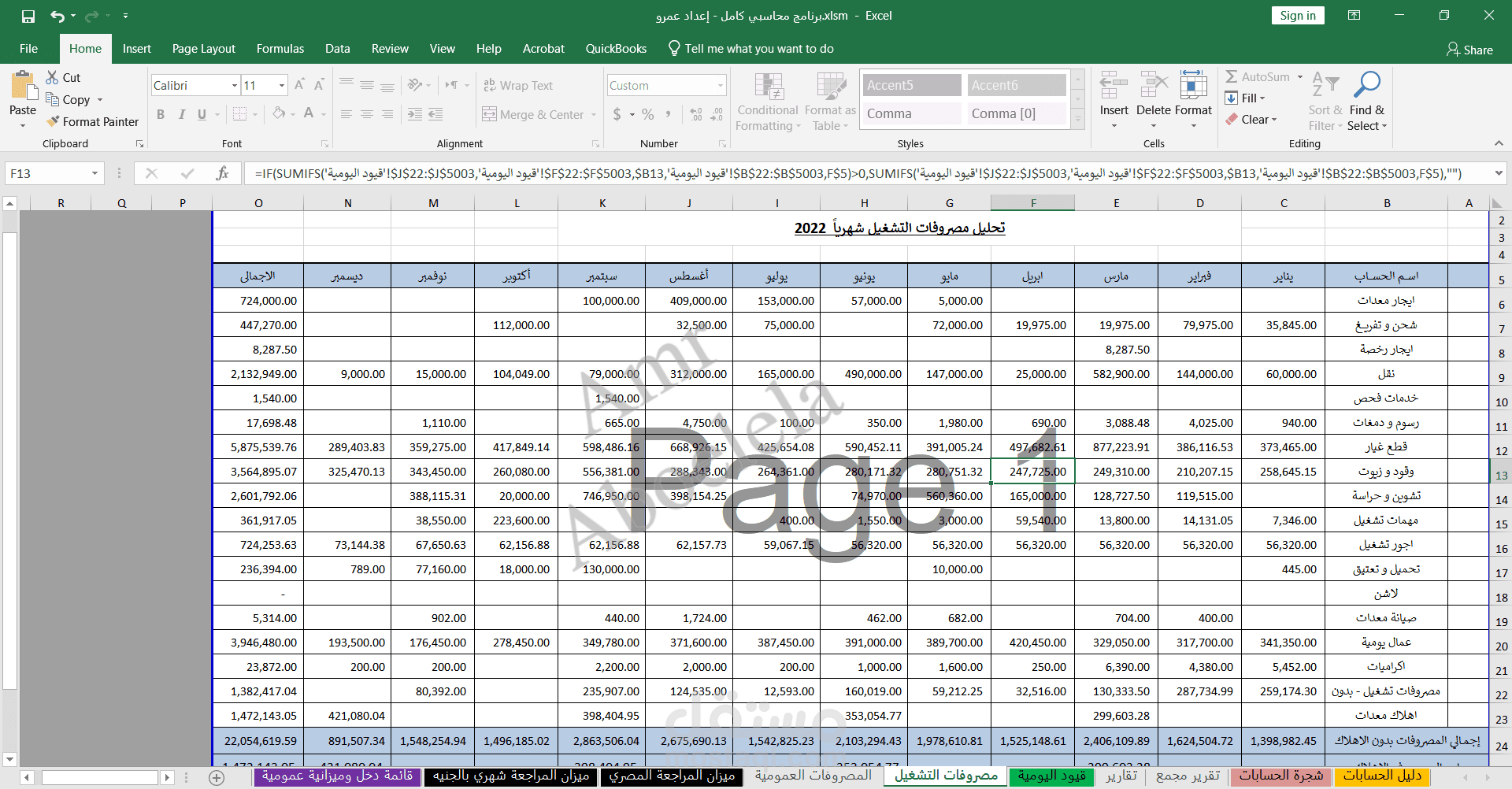The width and height of the screenshot is (1512, 789).
Task: Apply the Comma [0] cell style
Action: pos(1016,113)
